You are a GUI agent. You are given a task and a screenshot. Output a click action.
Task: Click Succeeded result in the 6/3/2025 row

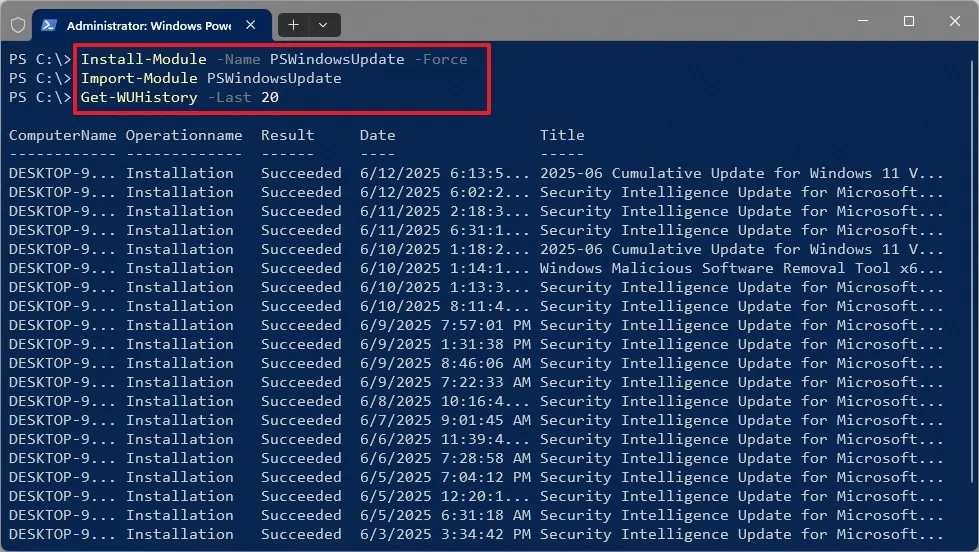[301, 535]
